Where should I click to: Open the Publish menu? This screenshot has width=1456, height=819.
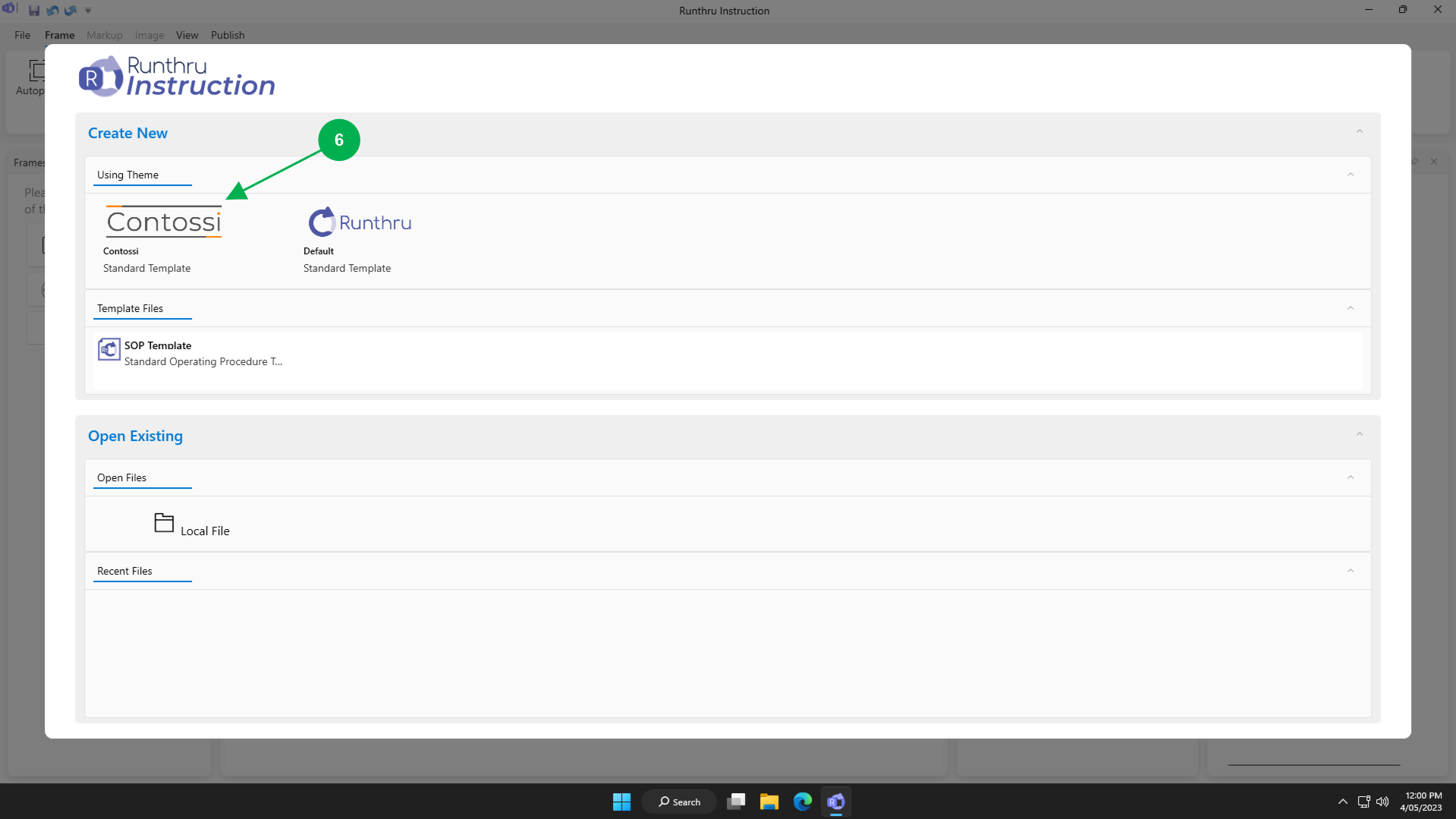point(228,35)
